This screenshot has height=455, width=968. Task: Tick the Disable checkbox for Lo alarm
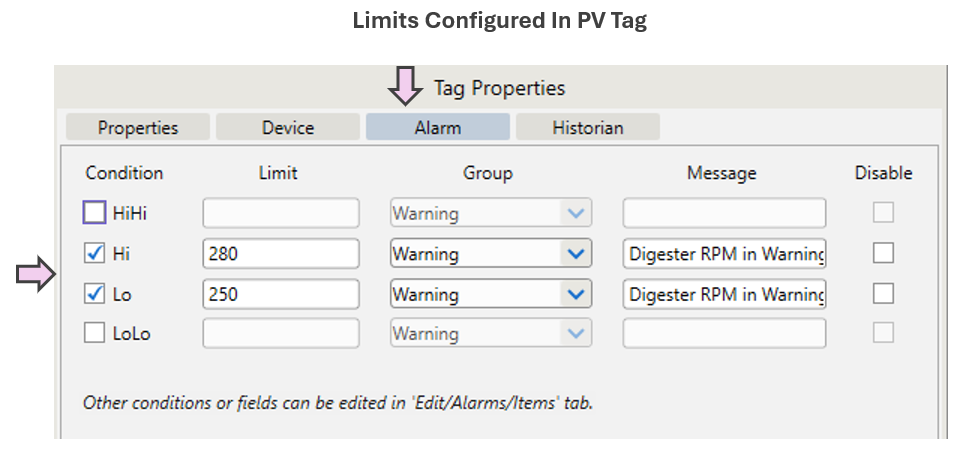coord(883,294)
